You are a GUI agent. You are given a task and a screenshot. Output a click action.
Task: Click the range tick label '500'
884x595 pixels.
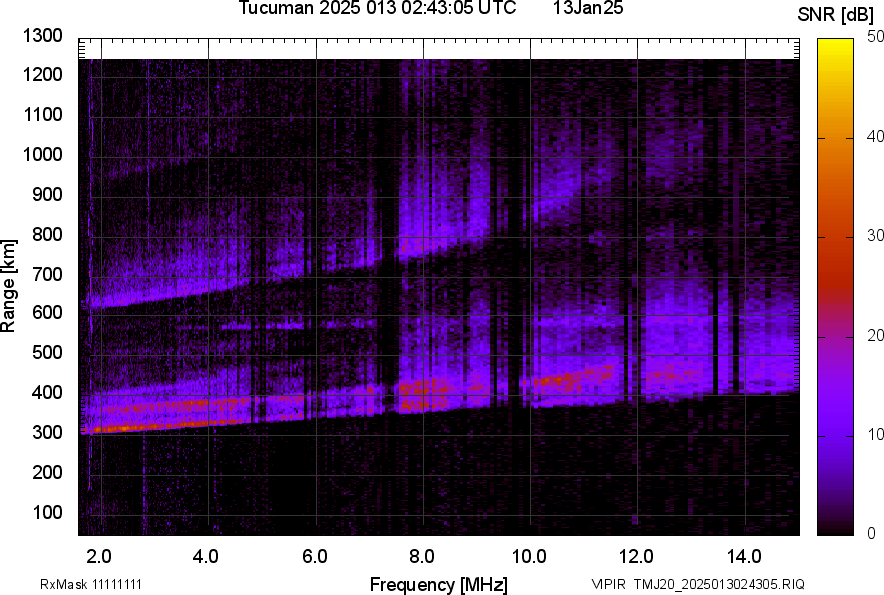(x=47, y=352)
